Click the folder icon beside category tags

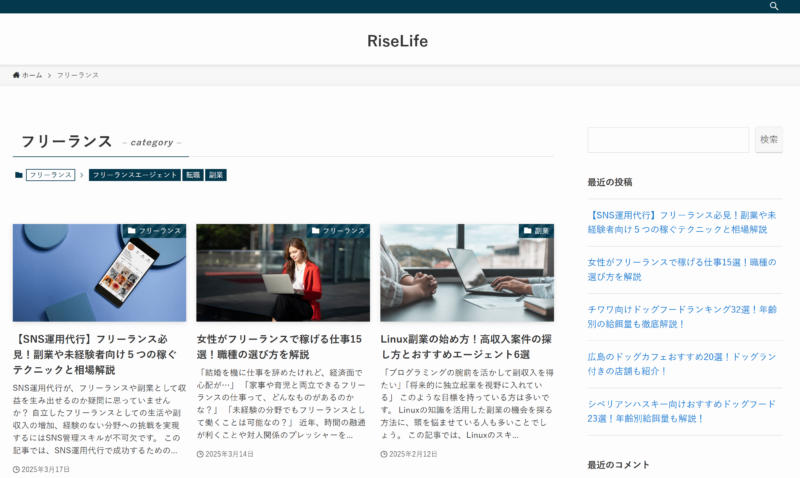19,175
